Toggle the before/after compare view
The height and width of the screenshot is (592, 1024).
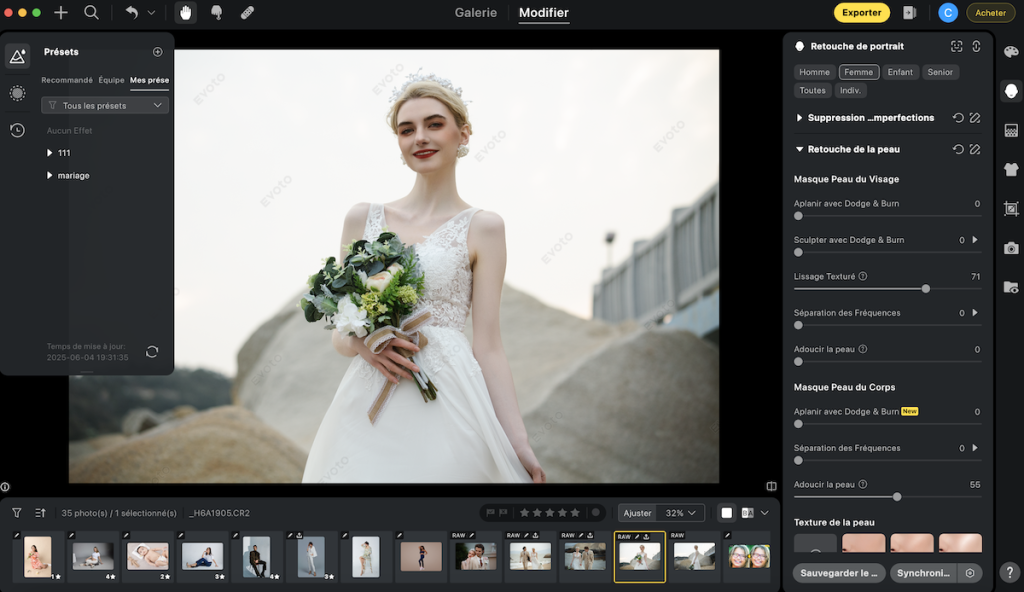(x=747, y=513)
